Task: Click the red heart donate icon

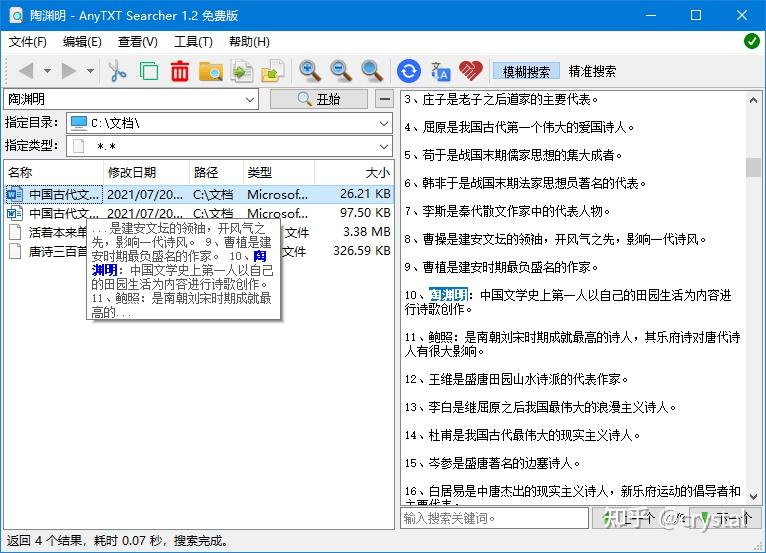Action: click(x=471, y=71)
